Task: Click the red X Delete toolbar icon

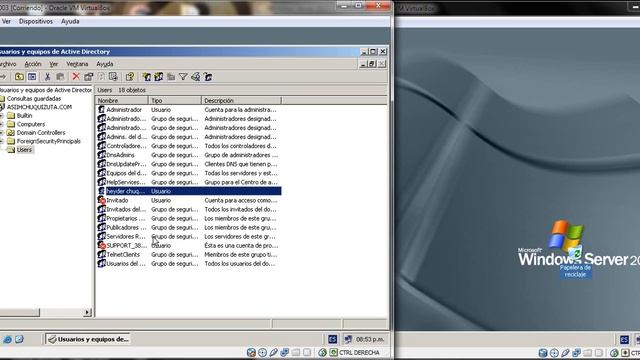Action: (x=76, y=77)
